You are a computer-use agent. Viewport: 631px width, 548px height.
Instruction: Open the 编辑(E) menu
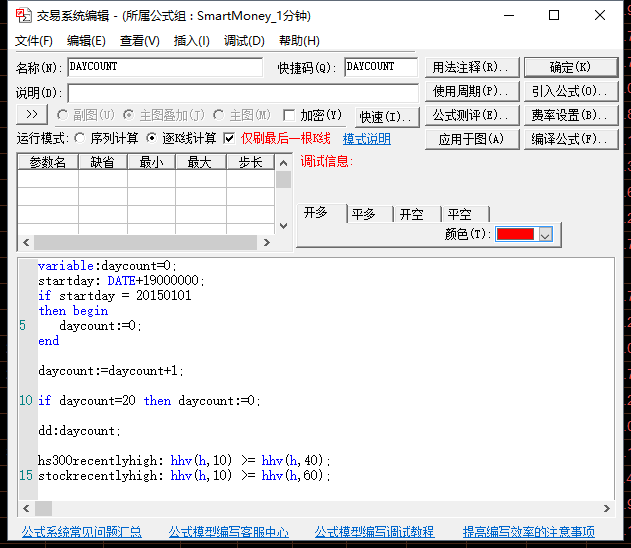click(86, 41)
